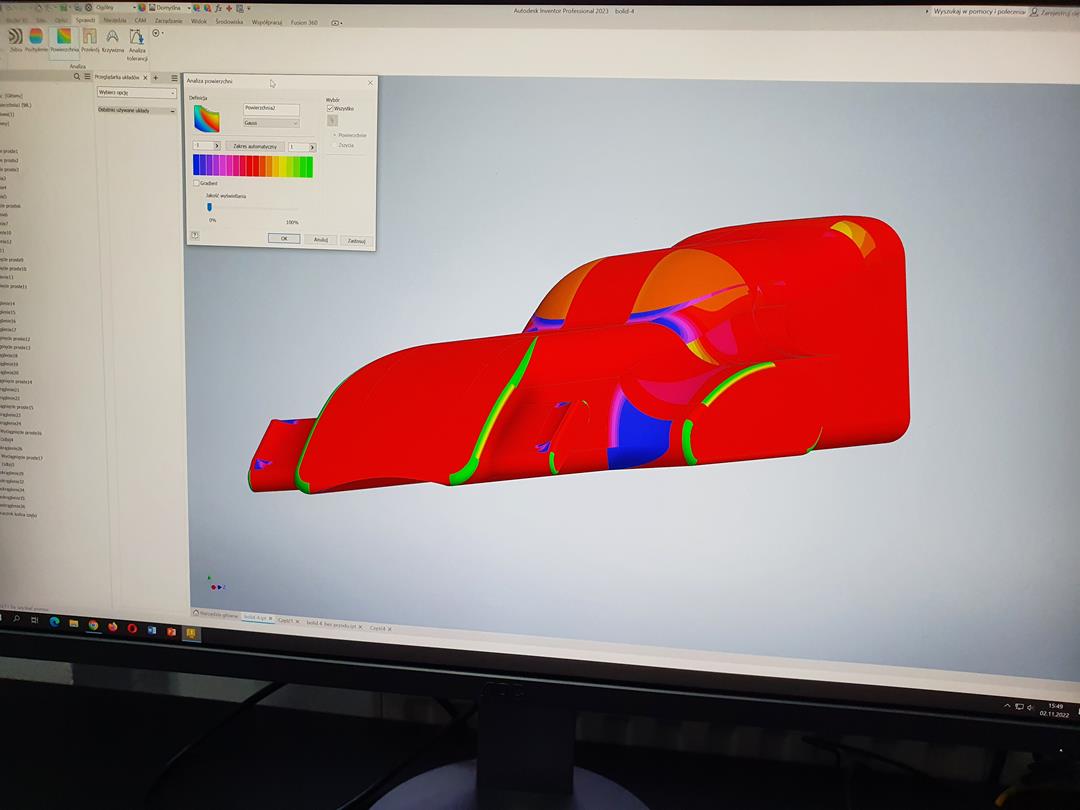Open the Gauss analysis type dropdown
1080x810 pixels.
271,123
